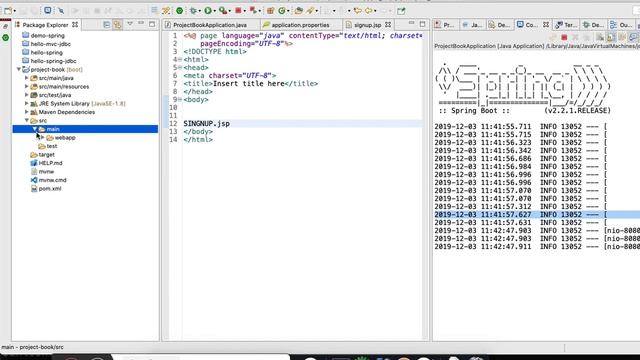Expand the src/test/java folder
This screenshot has height=360, width=640.
27,95
